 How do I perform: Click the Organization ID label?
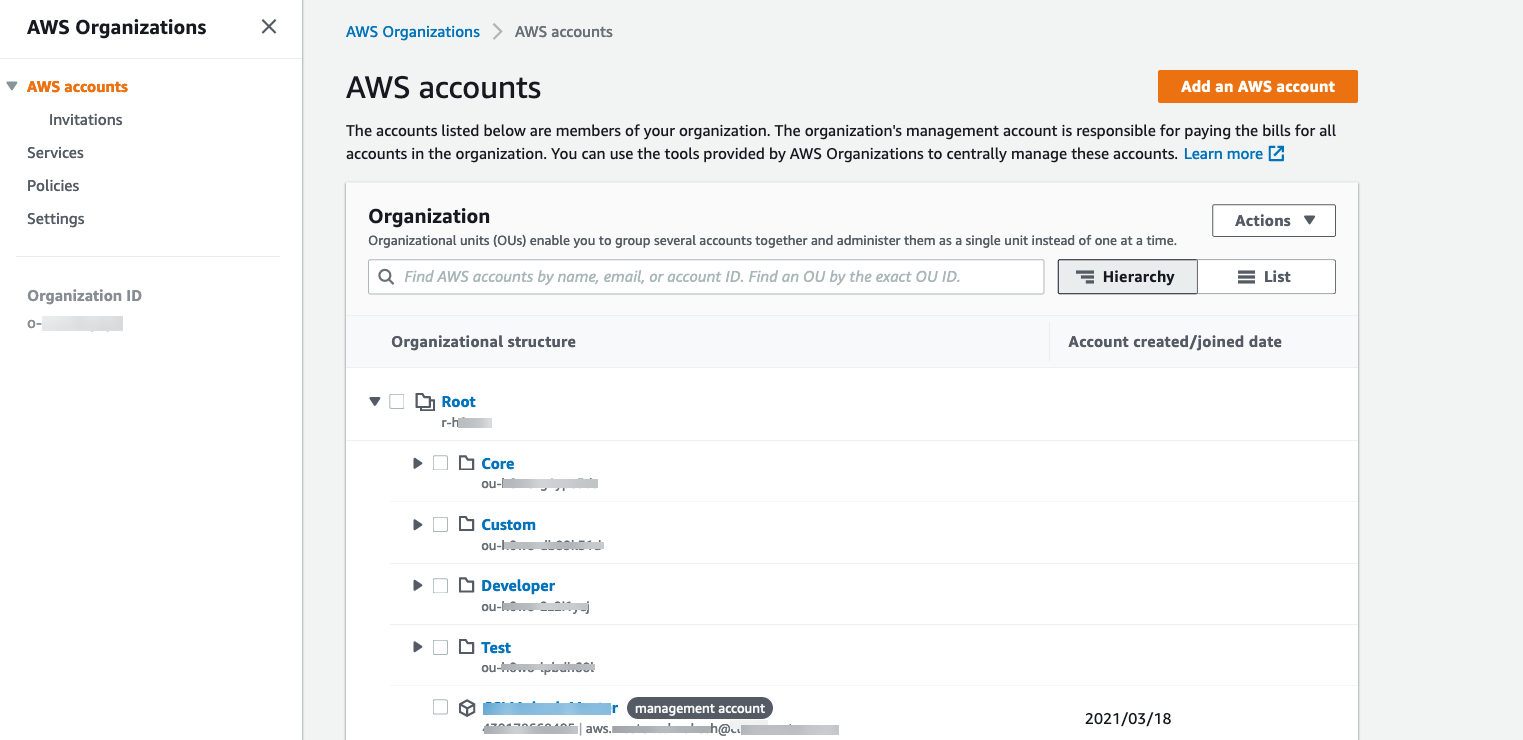coord(84,296)
